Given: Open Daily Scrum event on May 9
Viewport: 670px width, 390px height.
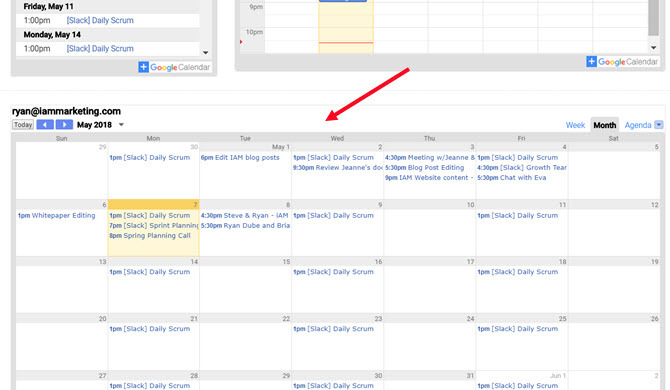Looking at the screenshot, I should (x=333, y=216).
